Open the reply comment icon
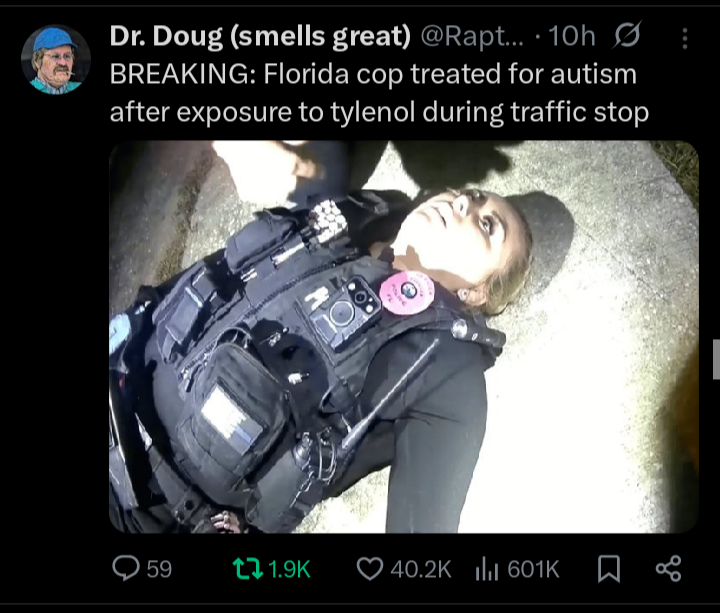 coord(126,568)
